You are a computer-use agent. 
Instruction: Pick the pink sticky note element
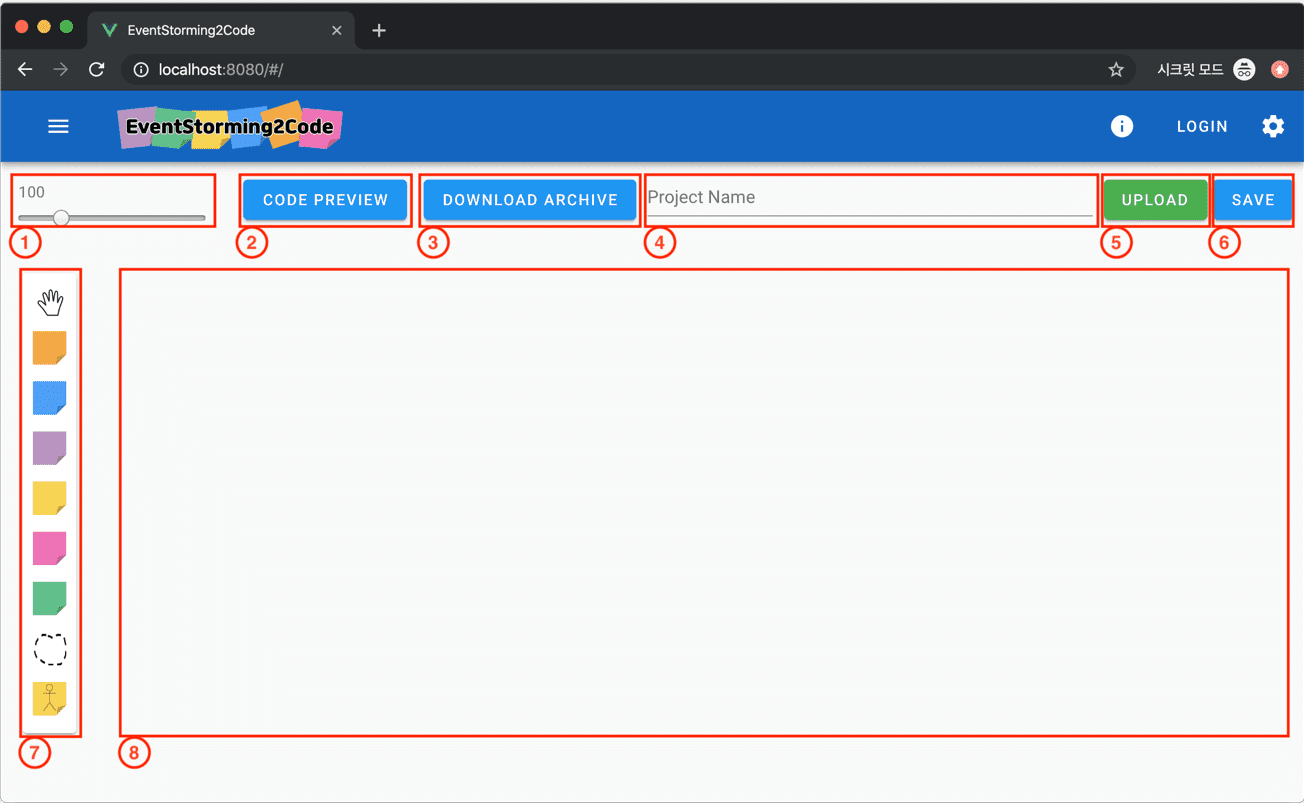click(50, 548)
